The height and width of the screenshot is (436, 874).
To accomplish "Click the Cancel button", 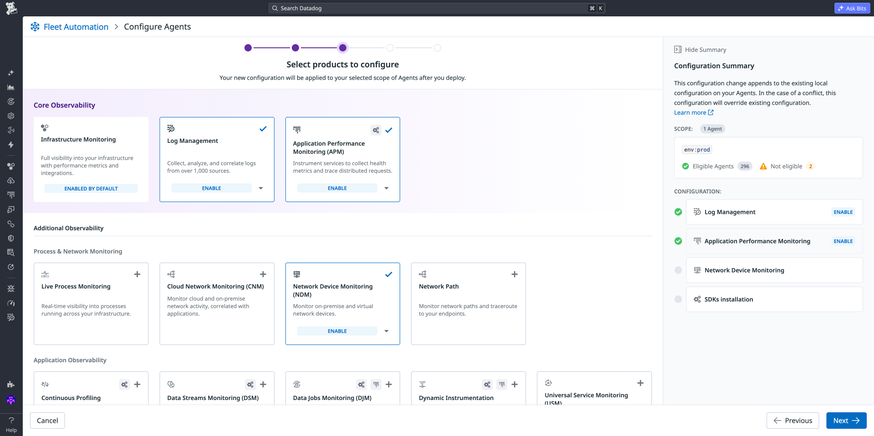I will click(x=47, y=420).
